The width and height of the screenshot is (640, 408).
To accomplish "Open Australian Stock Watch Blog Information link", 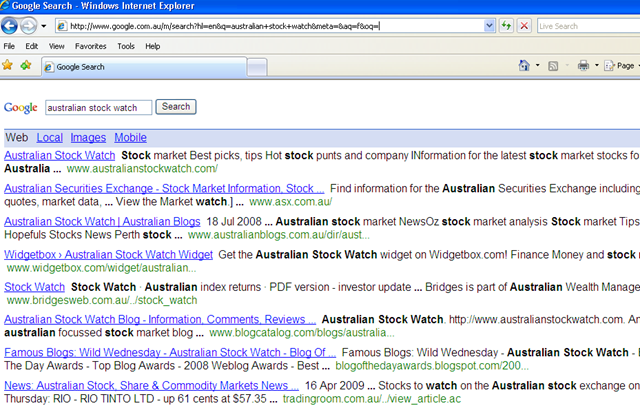I will click(160, 319).
